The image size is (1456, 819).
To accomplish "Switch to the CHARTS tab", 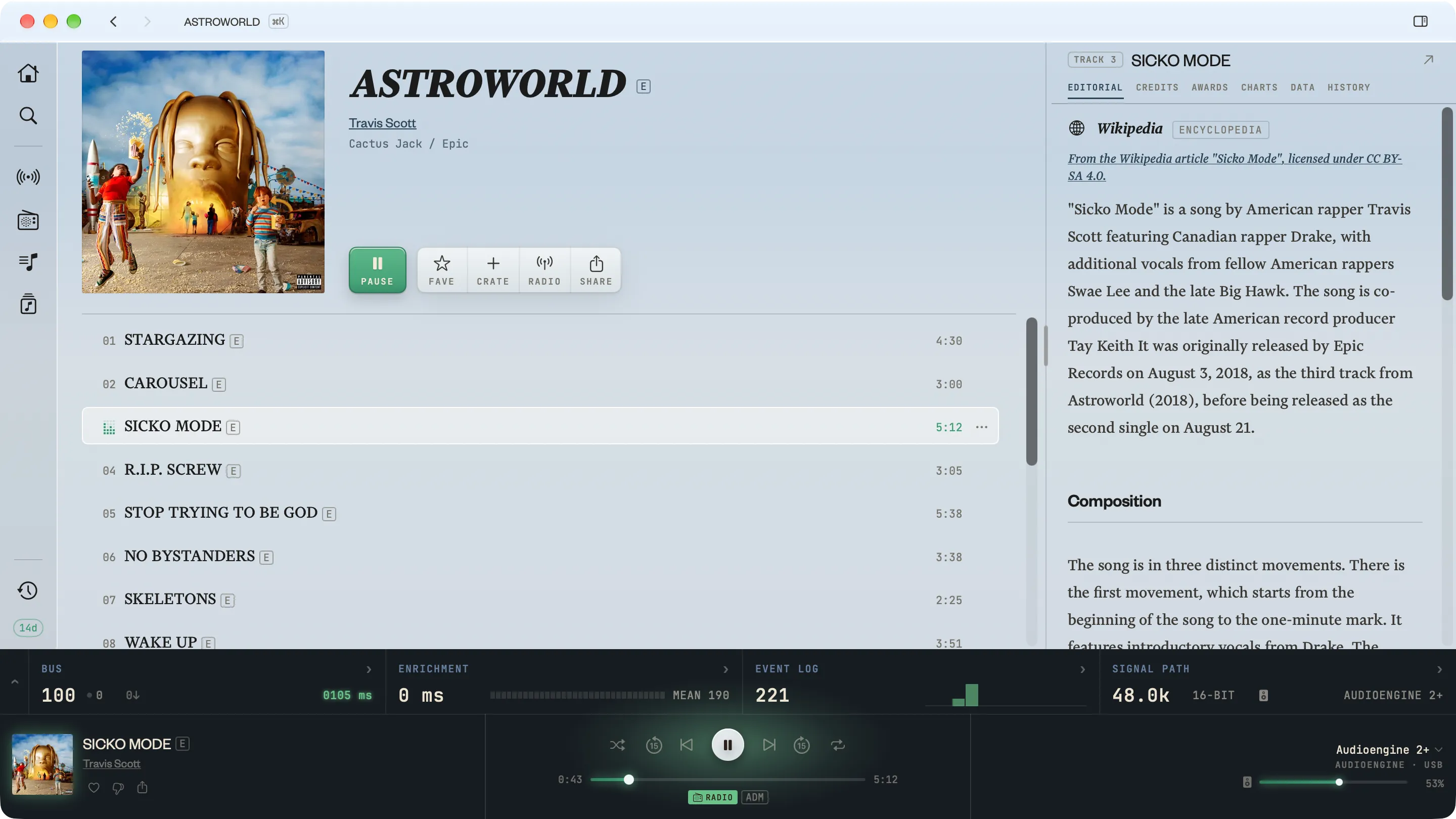I will point(1259,87).
